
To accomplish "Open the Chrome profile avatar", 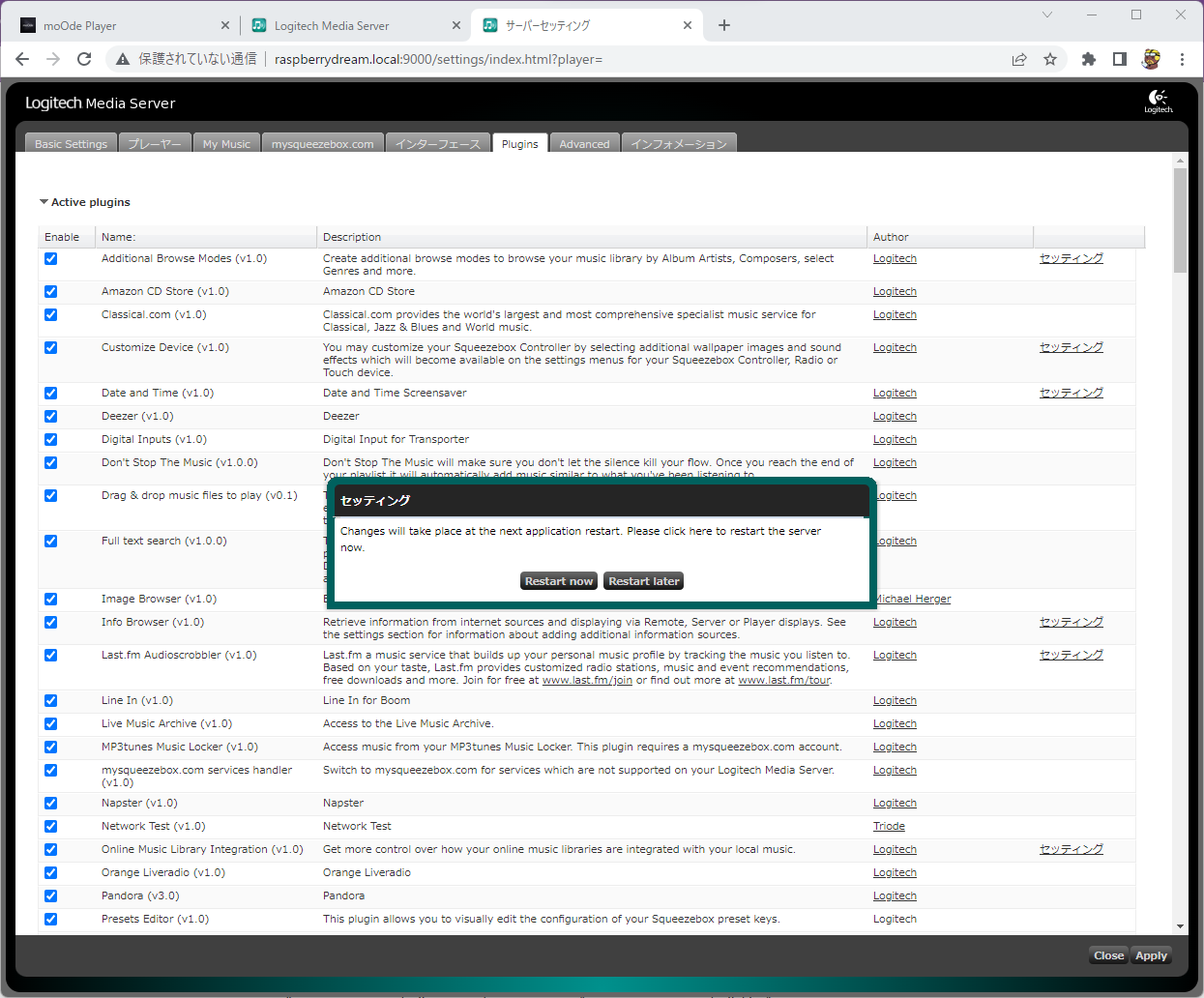I will coord(1151,59).
